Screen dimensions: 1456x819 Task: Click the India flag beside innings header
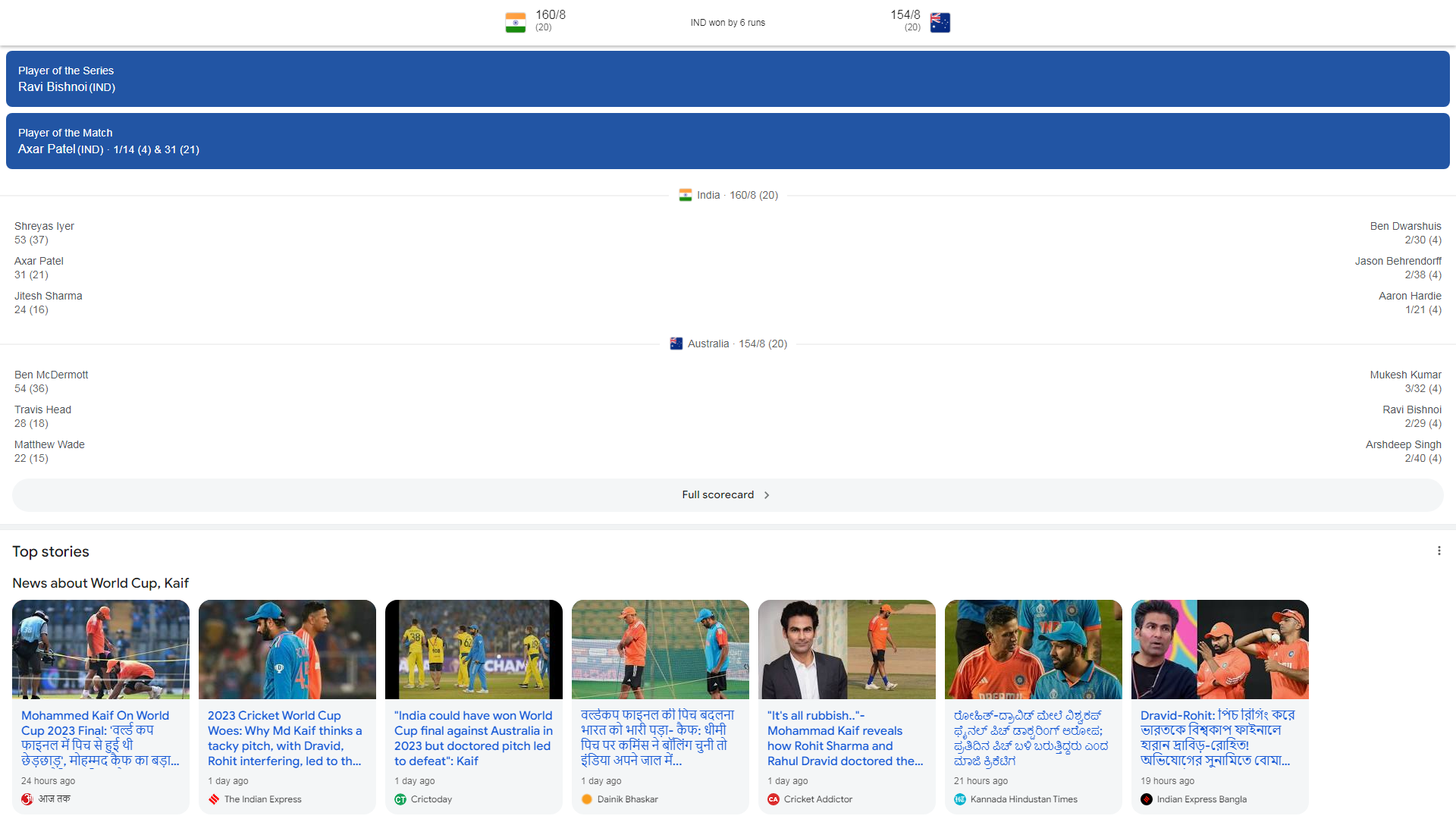pyautogui.click(x=685, y=195)
